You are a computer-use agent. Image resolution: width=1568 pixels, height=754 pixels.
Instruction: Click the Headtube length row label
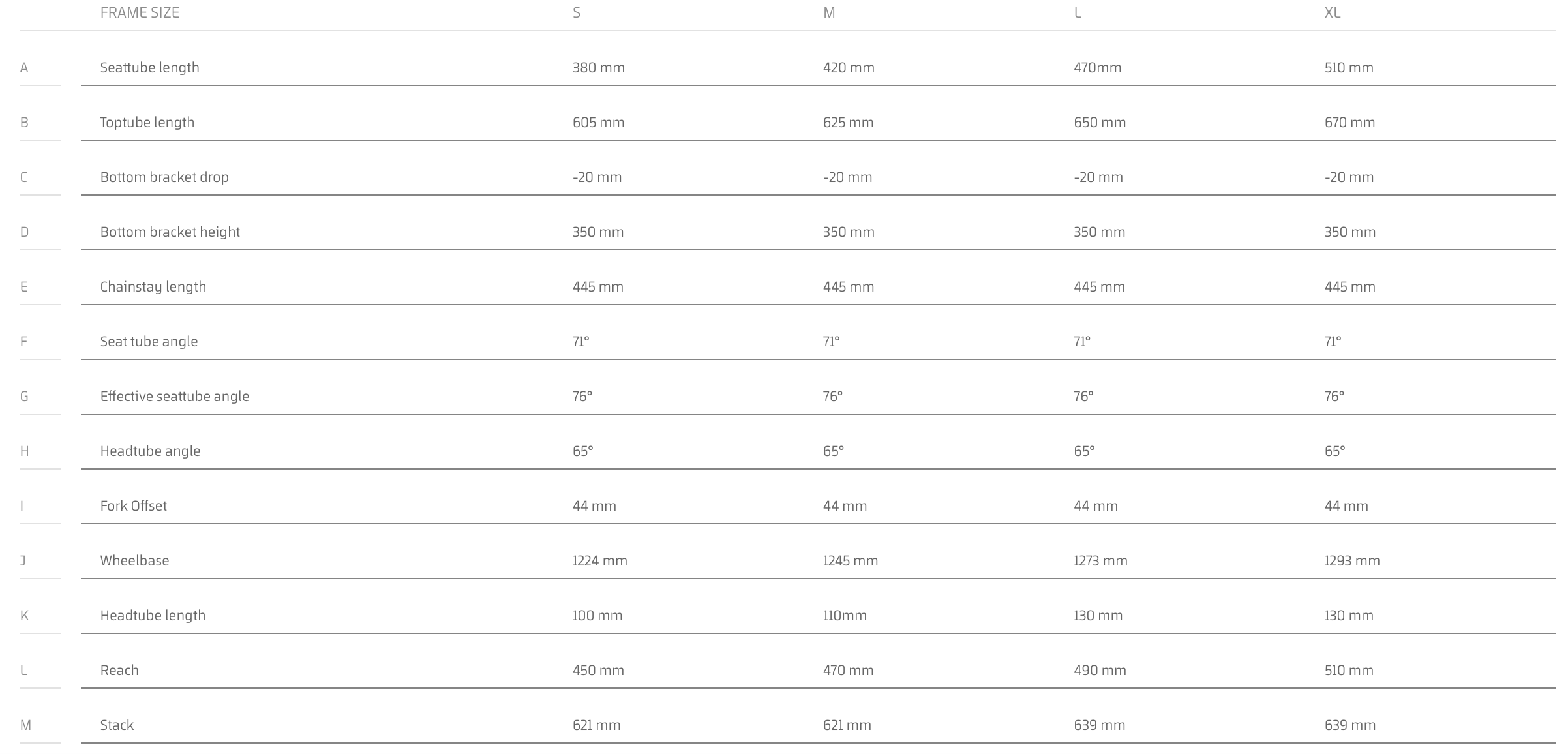tap(153, 616)
